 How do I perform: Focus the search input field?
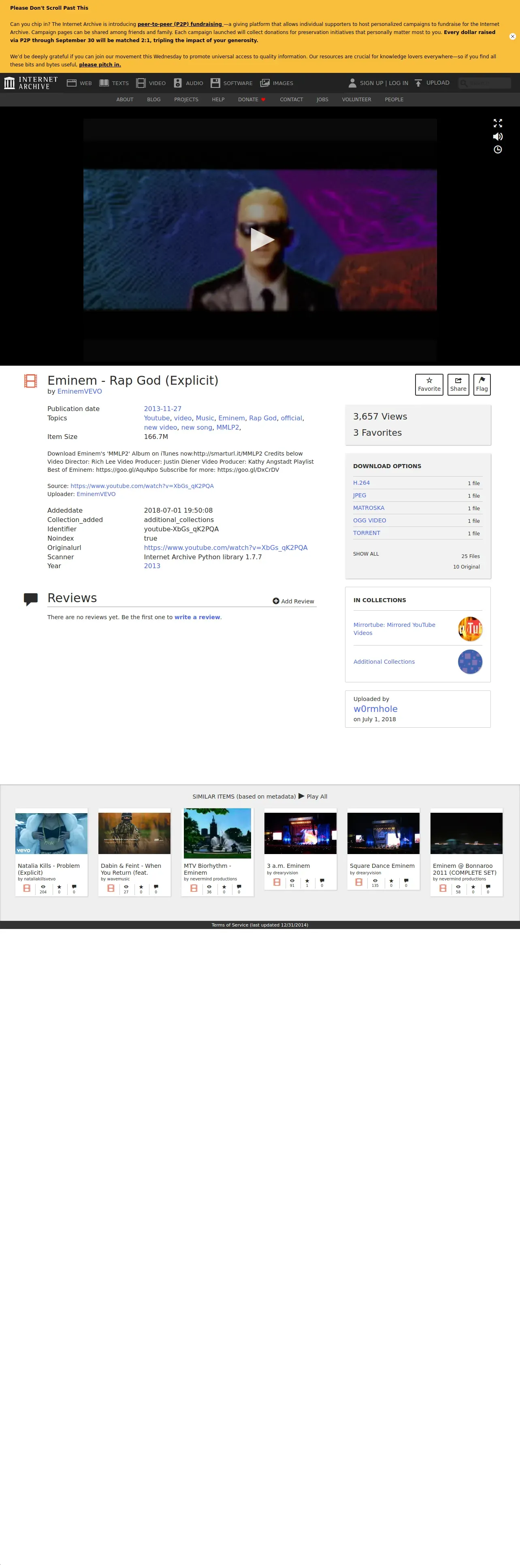pyautogui.click(x=485, y=83)
